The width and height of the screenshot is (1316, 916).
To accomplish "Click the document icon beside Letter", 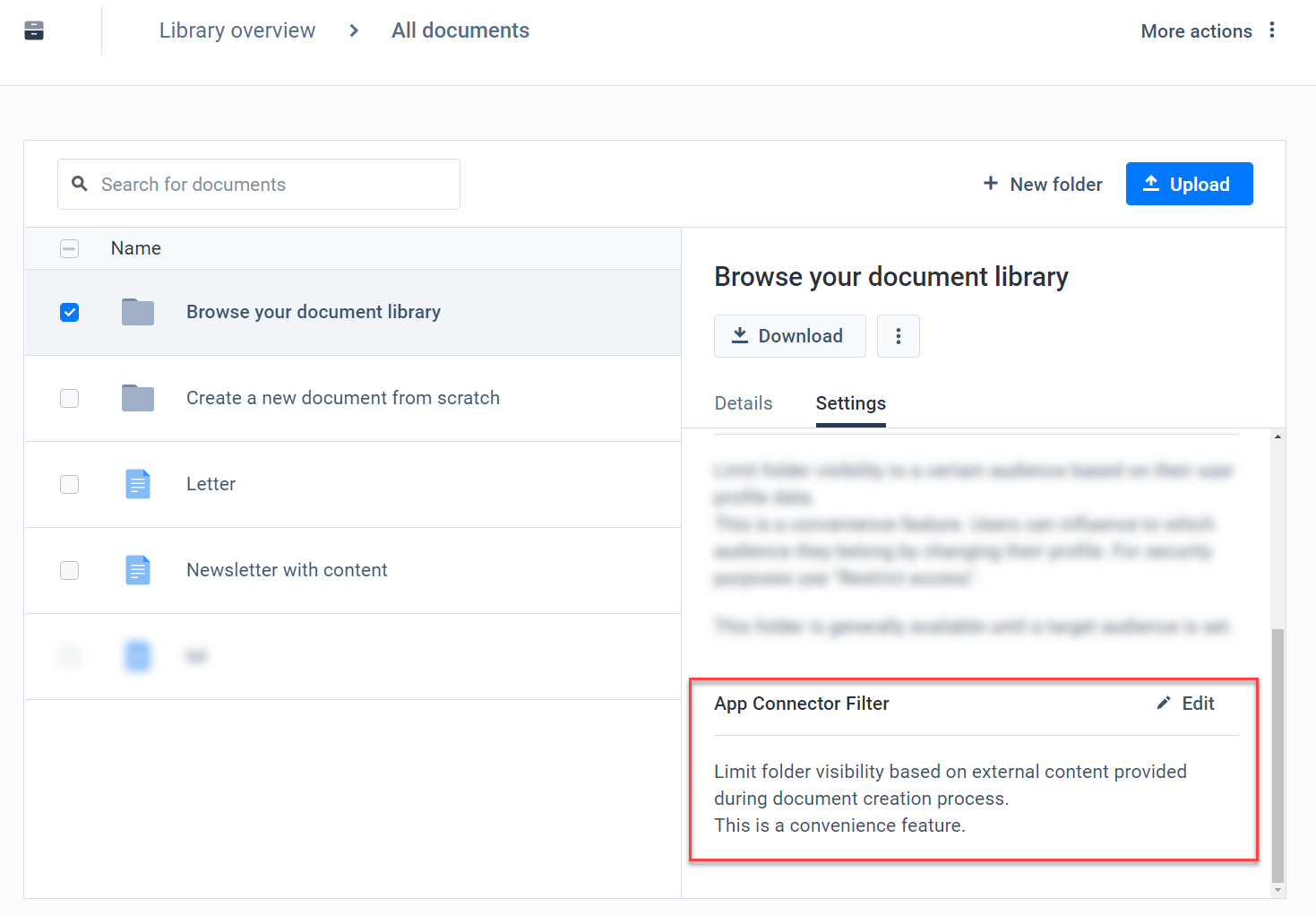I will 137,483.
